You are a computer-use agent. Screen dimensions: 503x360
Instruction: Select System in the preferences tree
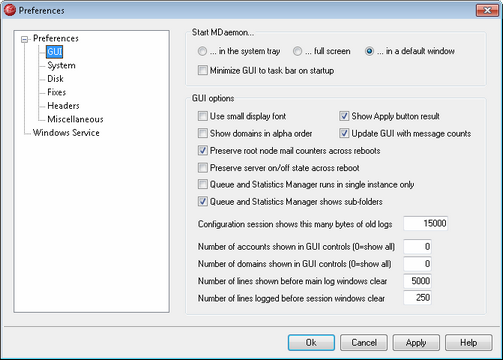61,65
